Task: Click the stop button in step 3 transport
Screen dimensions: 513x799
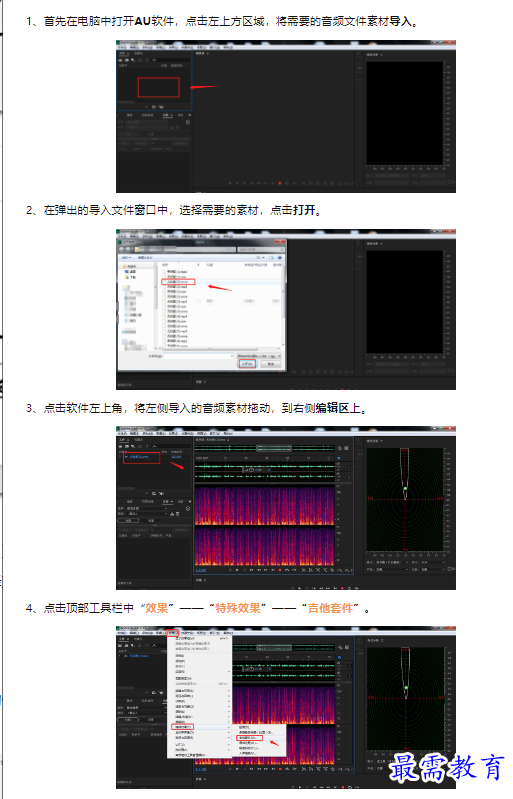Action: 230,570
